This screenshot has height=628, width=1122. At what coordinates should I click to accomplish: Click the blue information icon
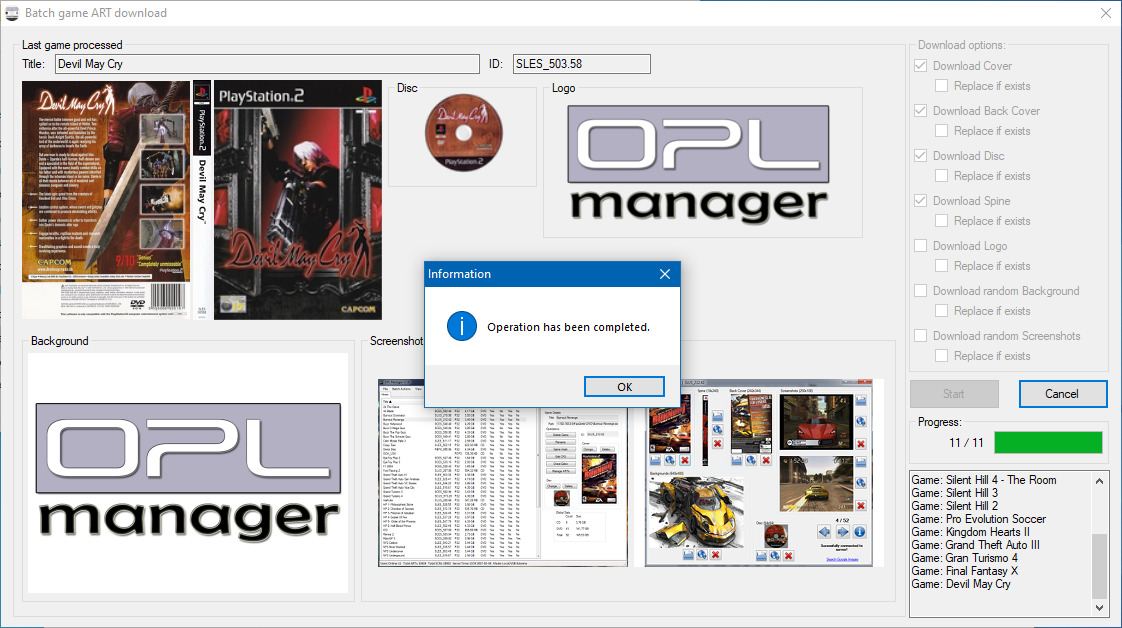[462, 326]
